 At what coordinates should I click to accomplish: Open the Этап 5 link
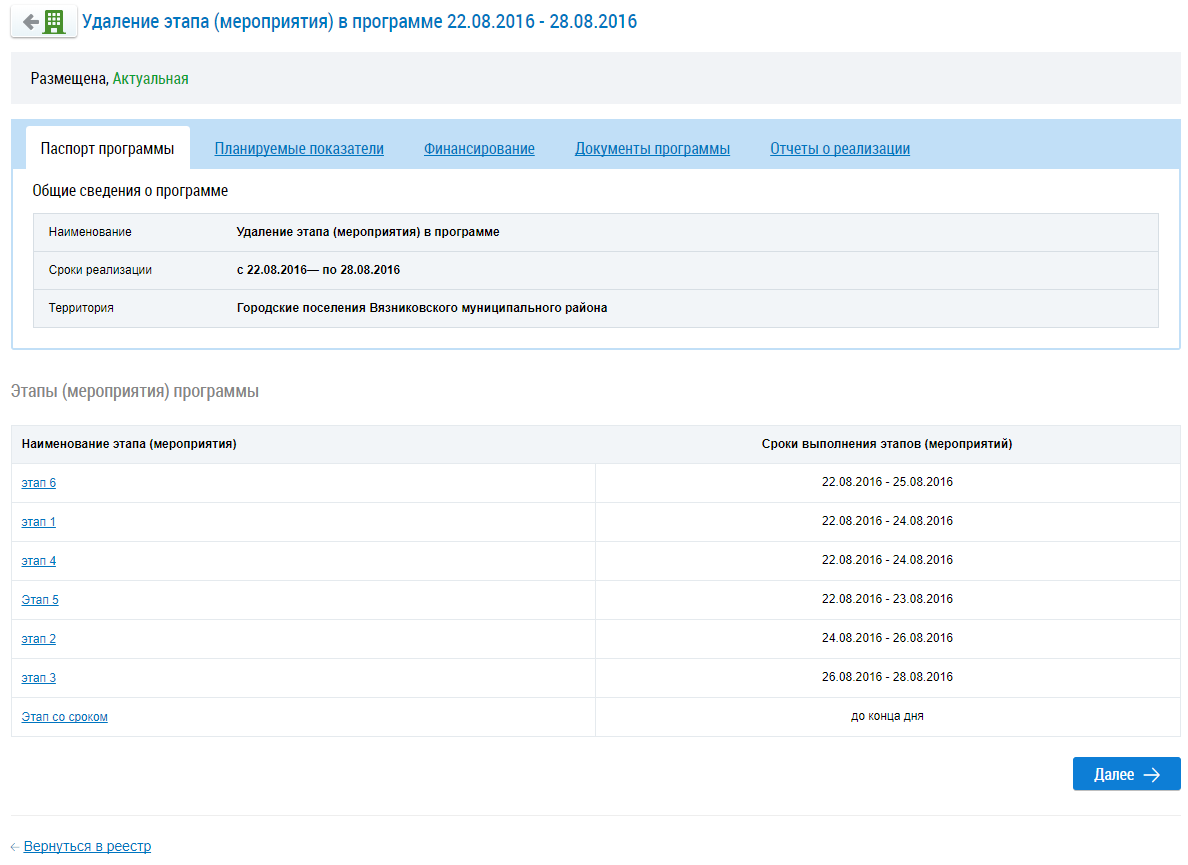40,600
